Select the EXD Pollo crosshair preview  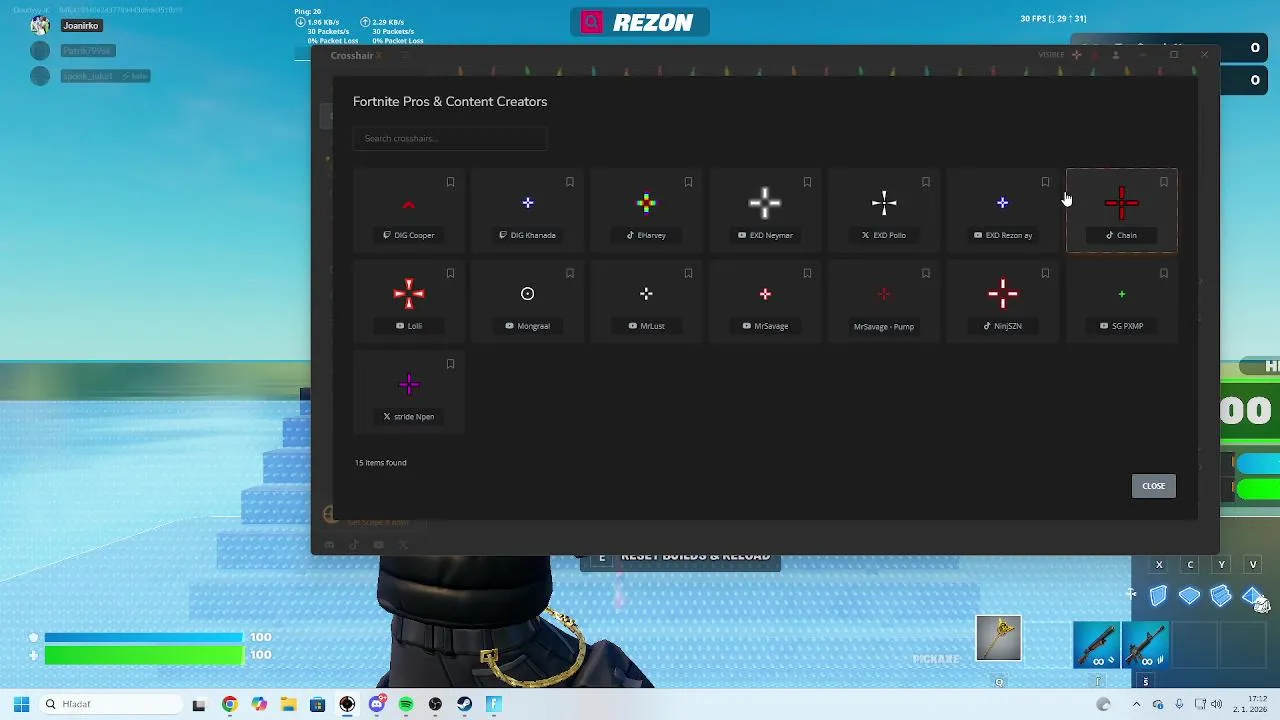(x=884, y=203)
